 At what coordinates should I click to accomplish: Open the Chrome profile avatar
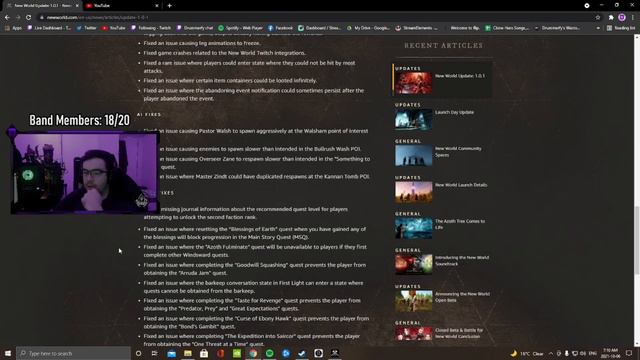[x=622, y=18]
